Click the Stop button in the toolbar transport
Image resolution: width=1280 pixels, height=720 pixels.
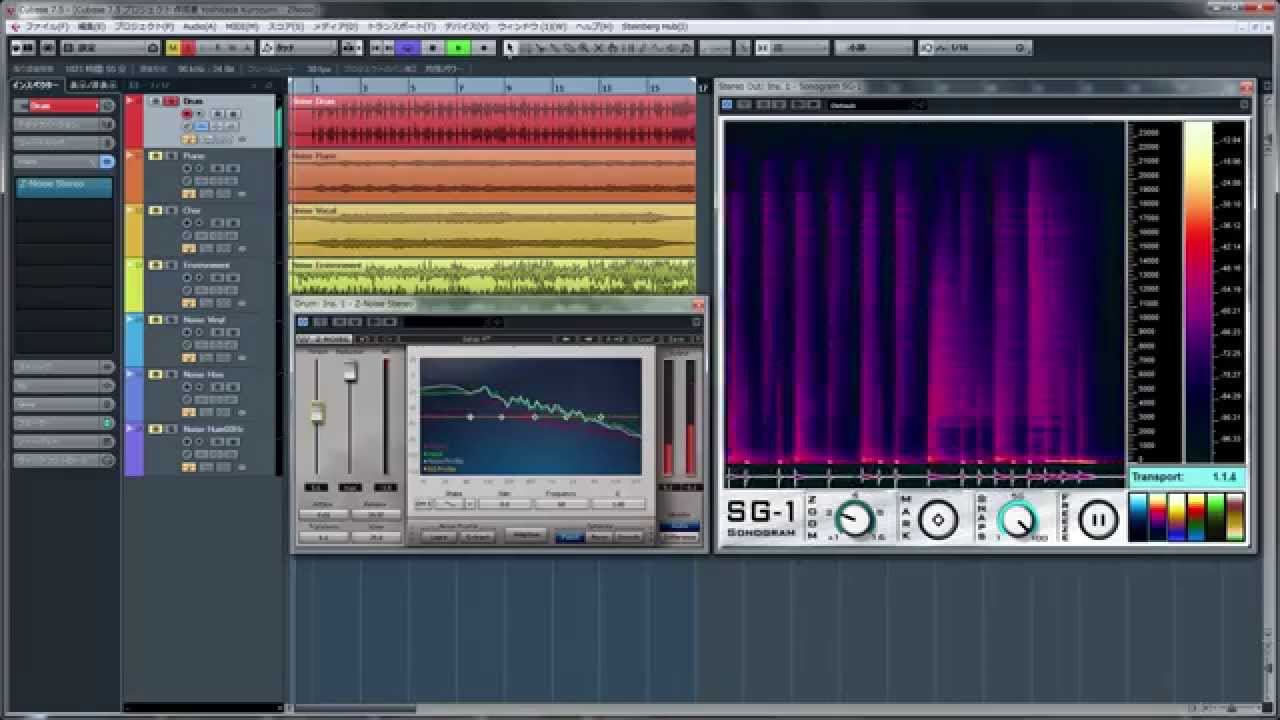pos(433,47)
